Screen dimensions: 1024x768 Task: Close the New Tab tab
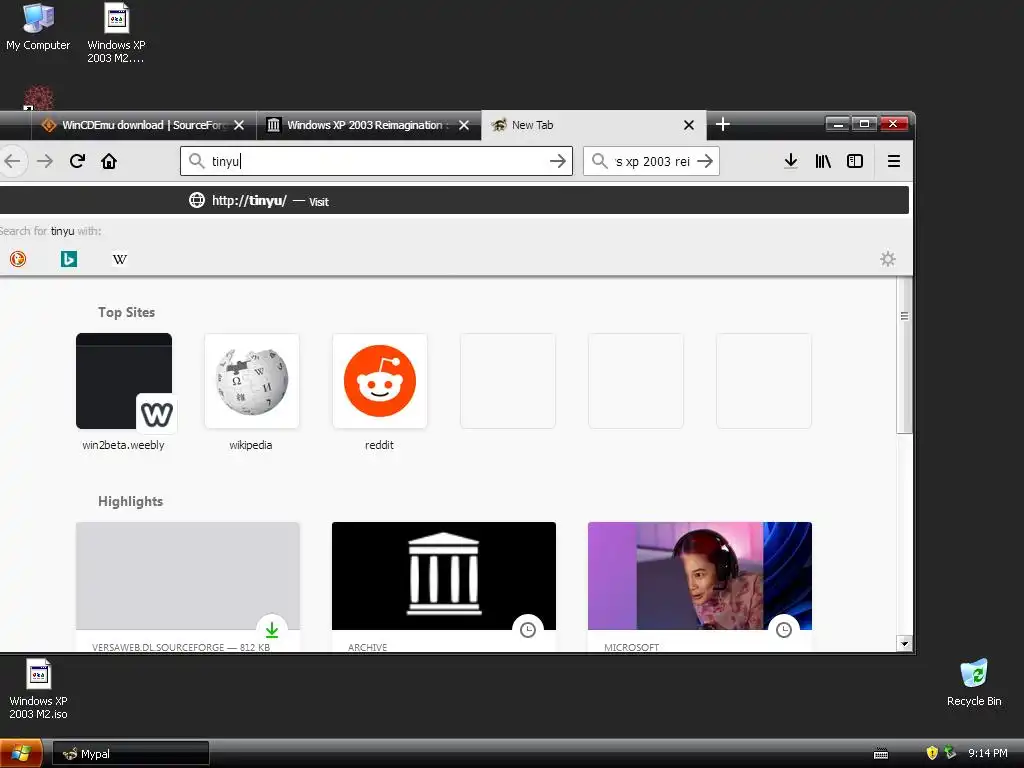688,125
